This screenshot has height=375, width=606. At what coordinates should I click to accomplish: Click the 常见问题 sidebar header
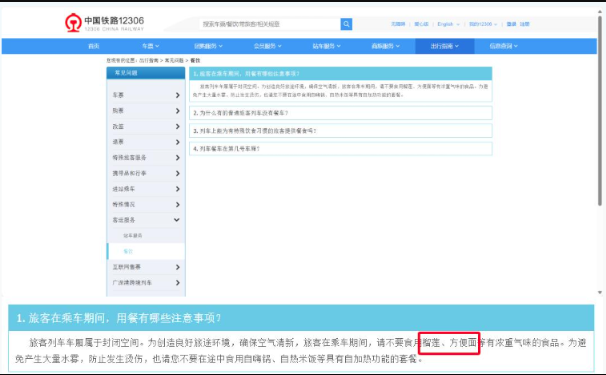pyautogui.click(x=146, y=73)
